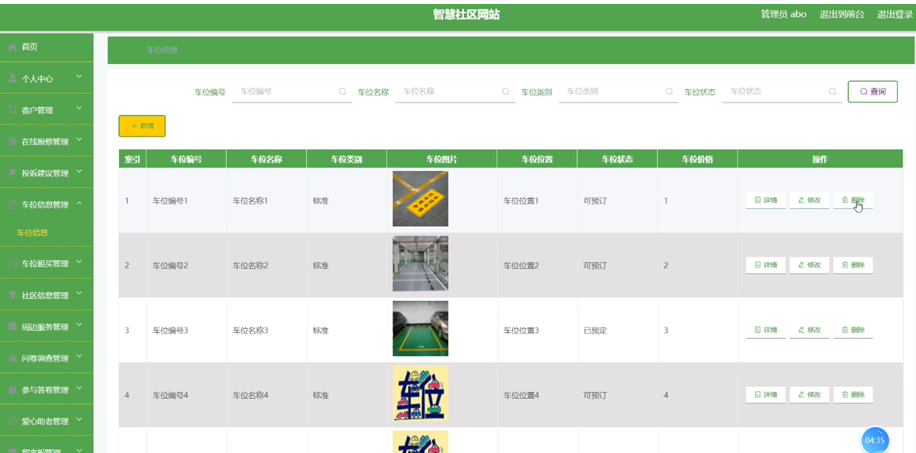Expand the 在线报修管理 chevron
Viewport: 916px width, 453px height.
(x=79, y=140)
